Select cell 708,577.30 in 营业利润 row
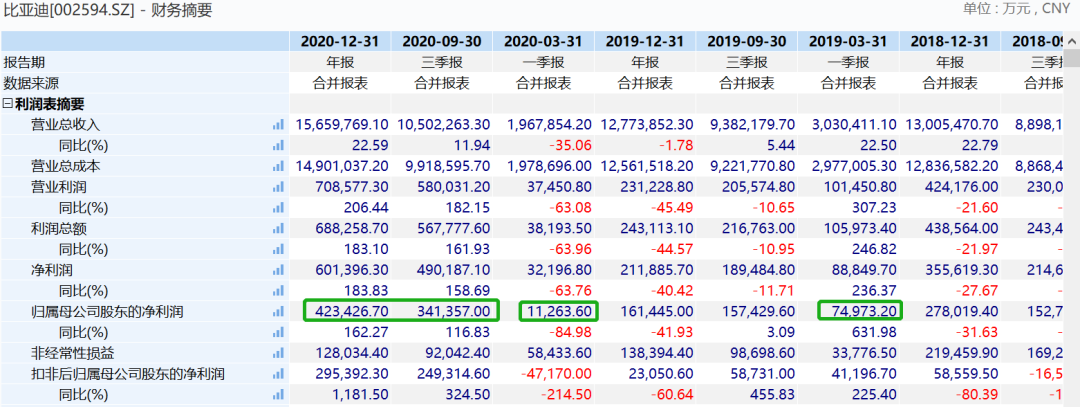Screen dimensions: 1080x407 (351, 187)
